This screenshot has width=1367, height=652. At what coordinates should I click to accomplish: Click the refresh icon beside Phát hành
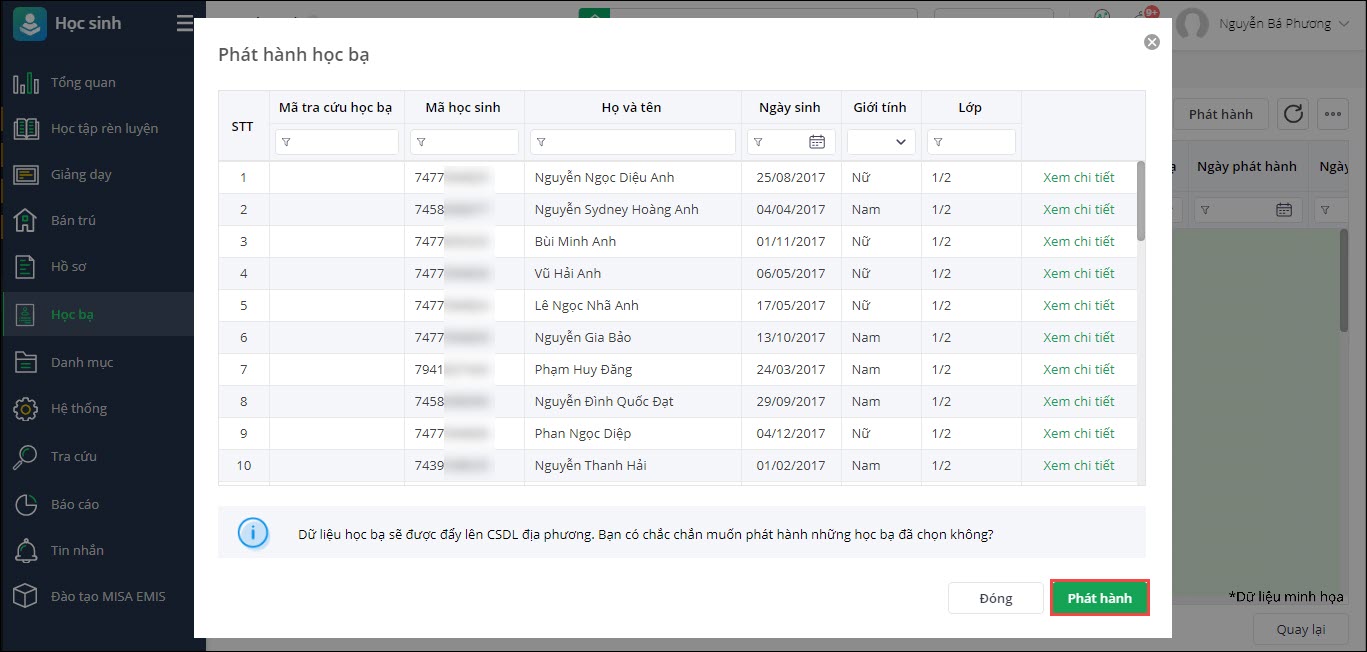(1293, 114)
